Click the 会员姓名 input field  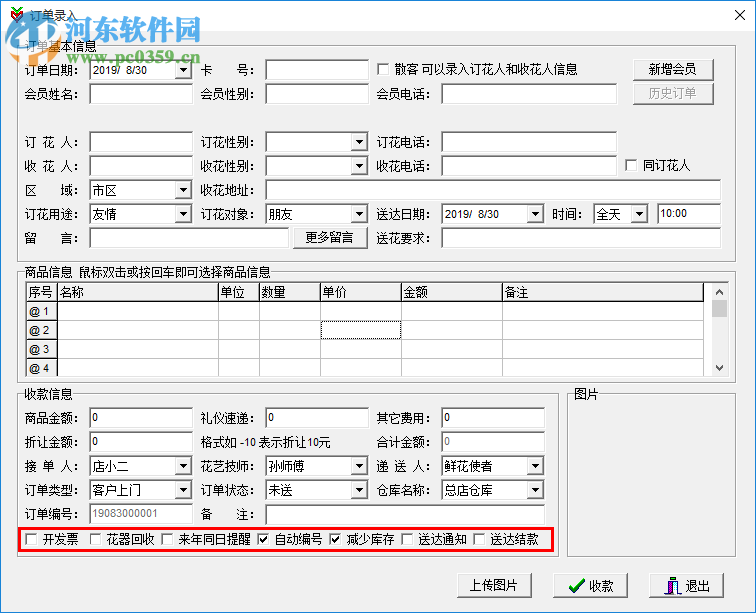point(141,94)
